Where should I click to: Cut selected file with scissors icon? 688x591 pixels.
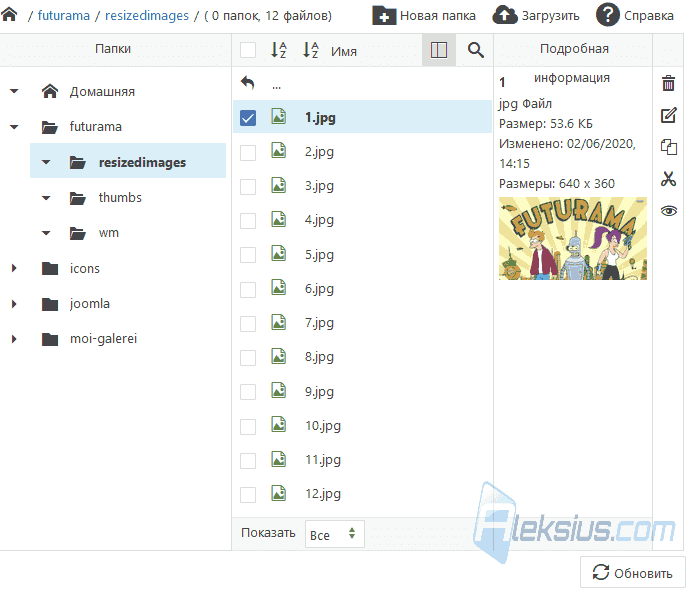click(x=669, y=179)
